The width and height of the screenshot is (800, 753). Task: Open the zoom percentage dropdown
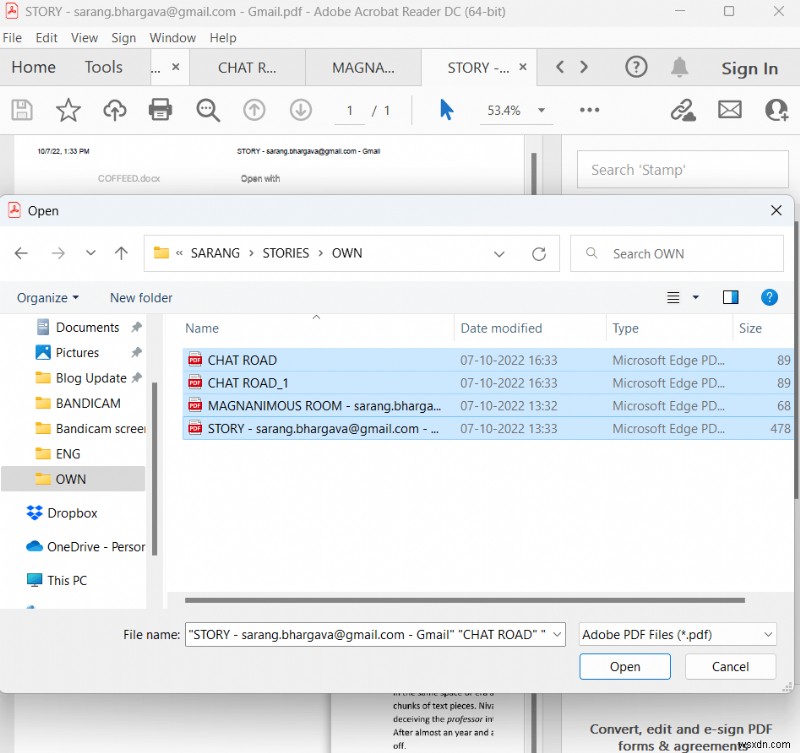pos(540,110)
